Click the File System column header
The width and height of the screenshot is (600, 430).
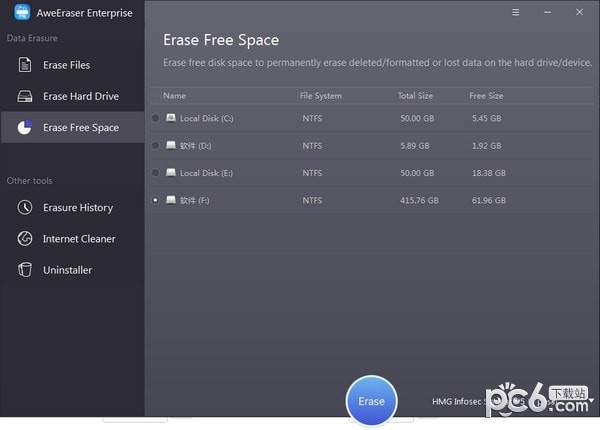tap(321, 96)
